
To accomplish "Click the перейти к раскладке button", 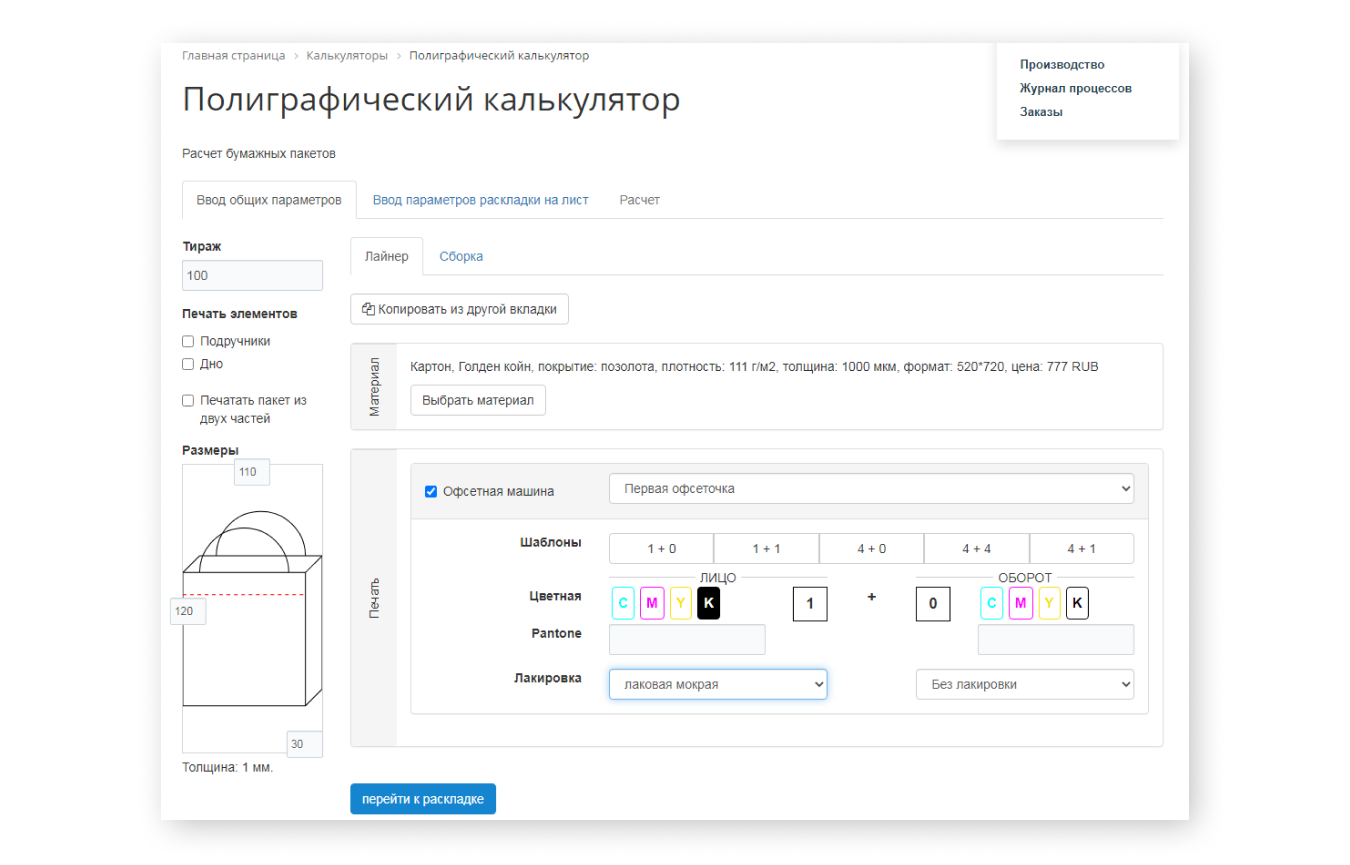I will click(x=423, y=799).
